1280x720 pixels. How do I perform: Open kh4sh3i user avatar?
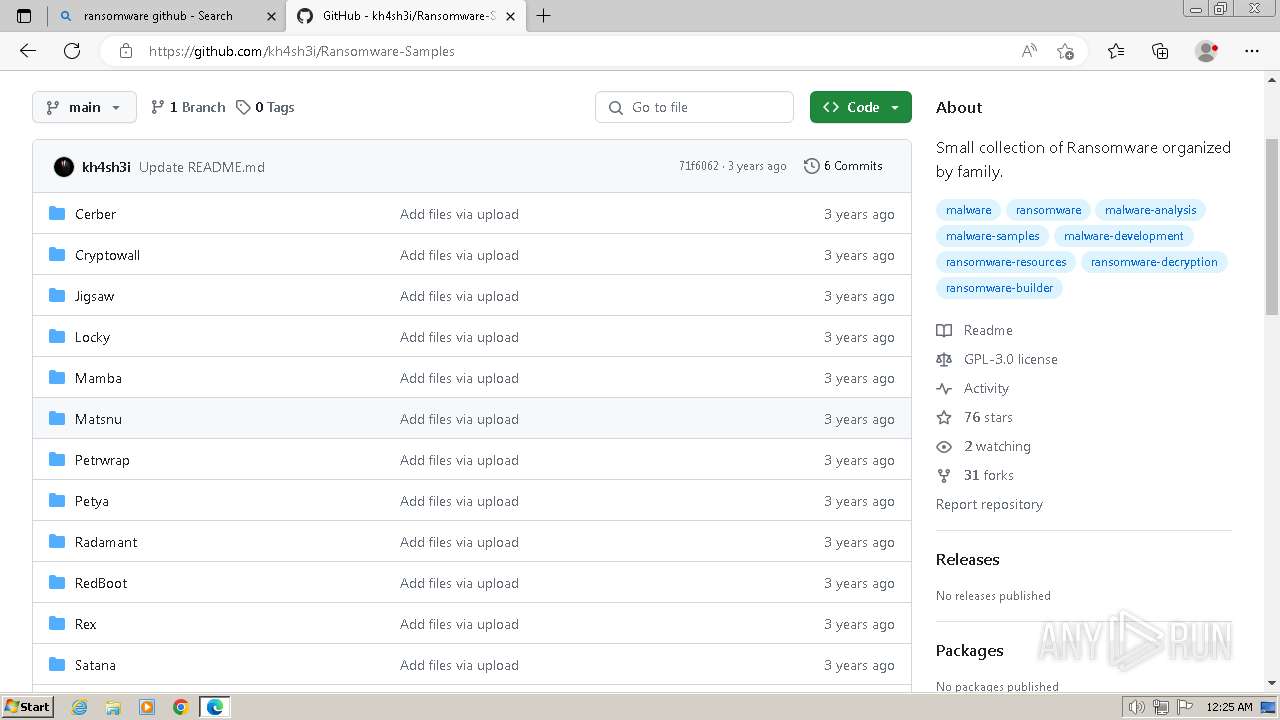(x=64, y=167)
